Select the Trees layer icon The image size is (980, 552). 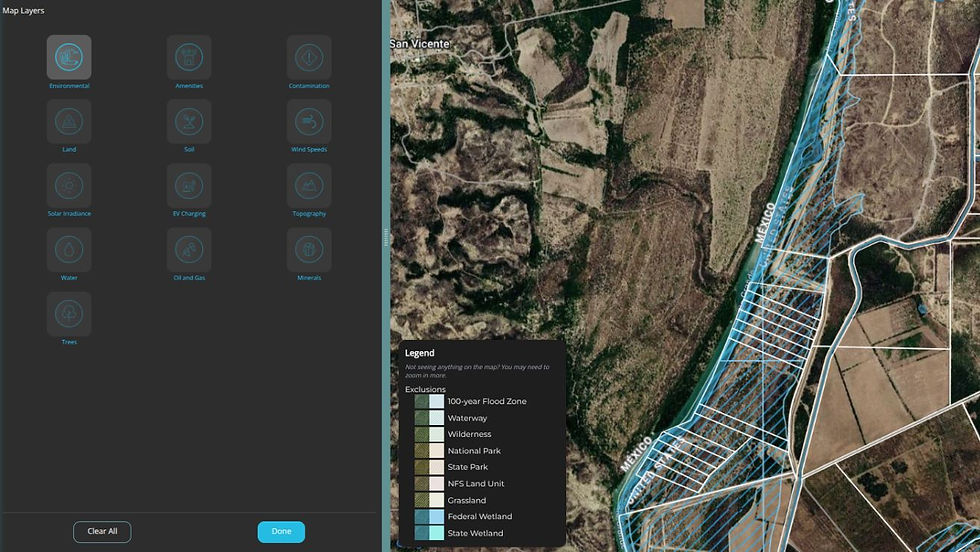(x=69, y=314)
